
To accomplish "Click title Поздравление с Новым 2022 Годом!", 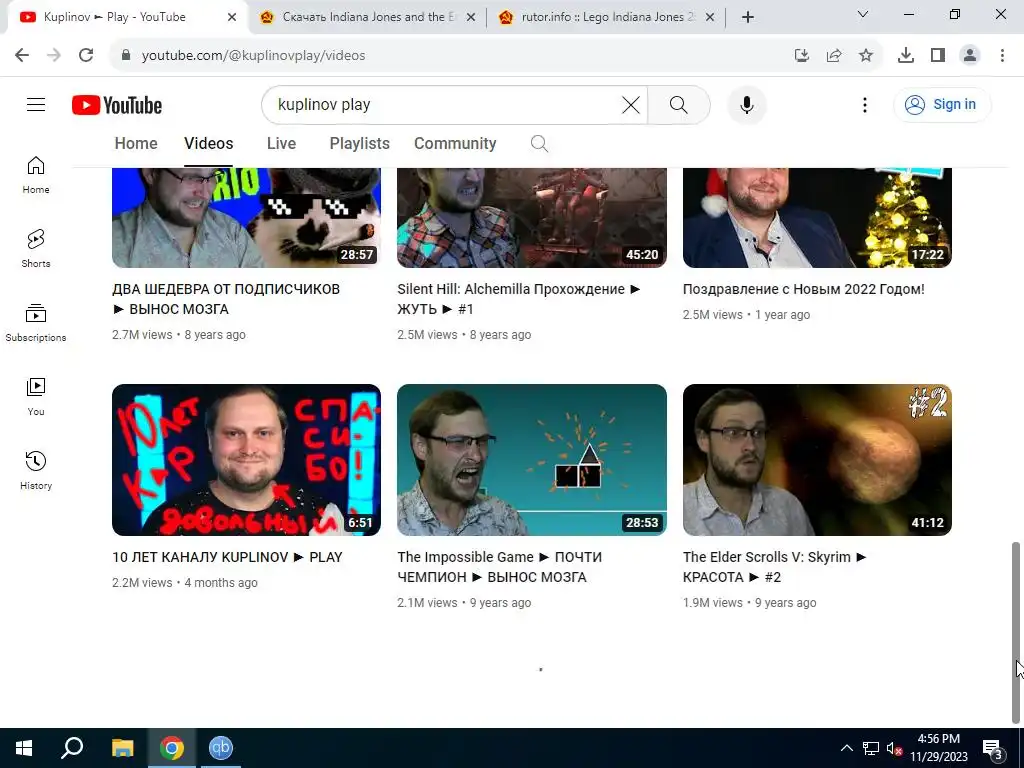I will click(803, 289).
